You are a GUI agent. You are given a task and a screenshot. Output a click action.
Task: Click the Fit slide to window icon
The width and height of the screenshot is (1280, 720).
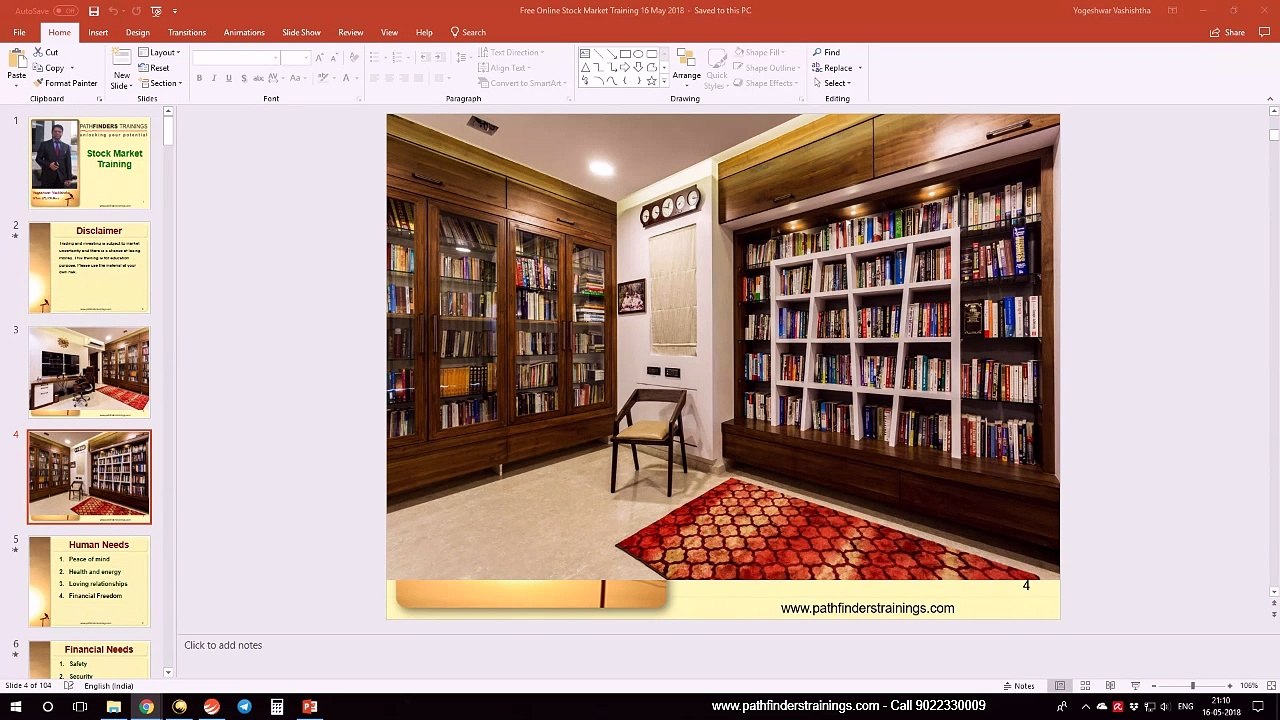(1270, 686)
